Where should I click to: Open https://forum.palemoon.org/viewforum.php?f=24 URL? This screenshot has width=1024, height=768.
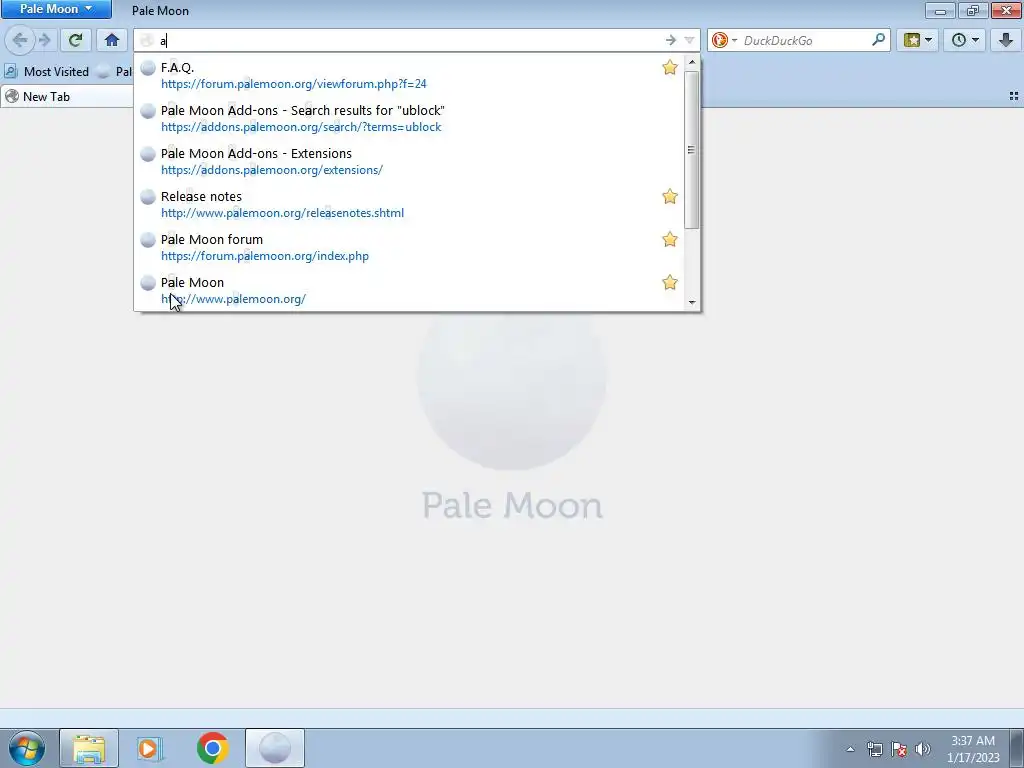click(x=294, y=84)
